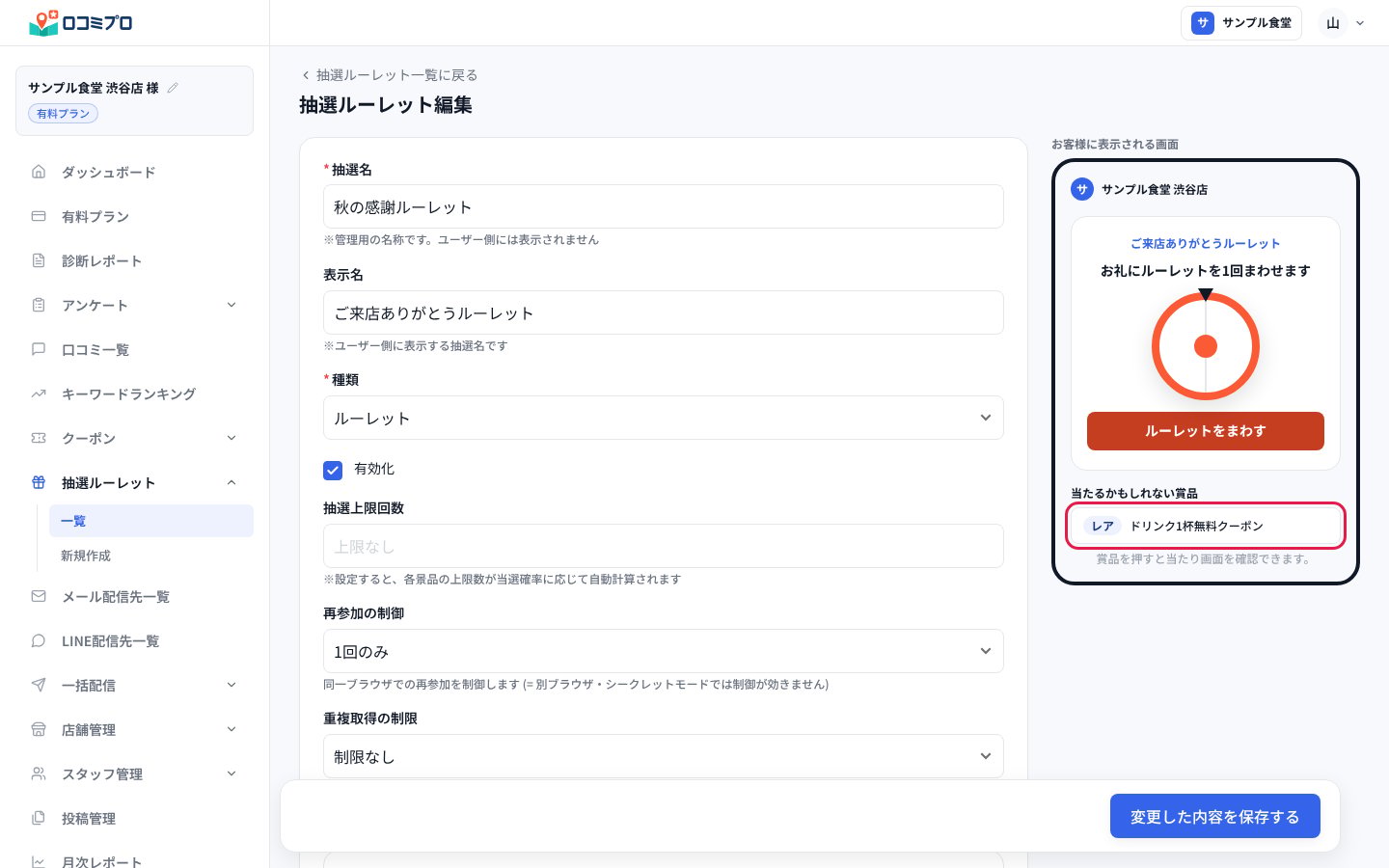Click the 抽選上限回数 input field

click(x=664, y=546)
